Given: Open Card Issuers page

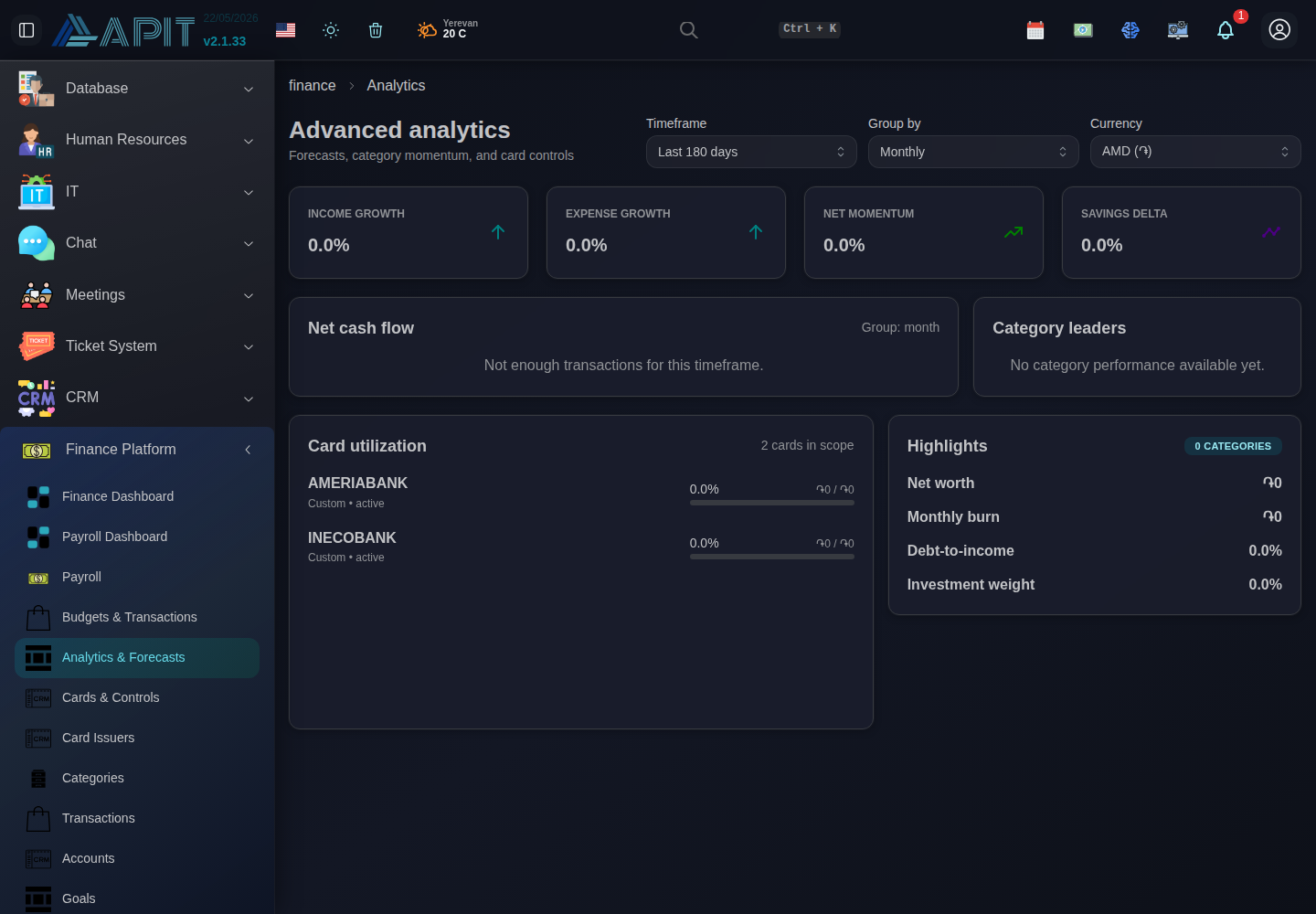Looking at the screenshot, I should pyautogui.click(x=137, y=738).
